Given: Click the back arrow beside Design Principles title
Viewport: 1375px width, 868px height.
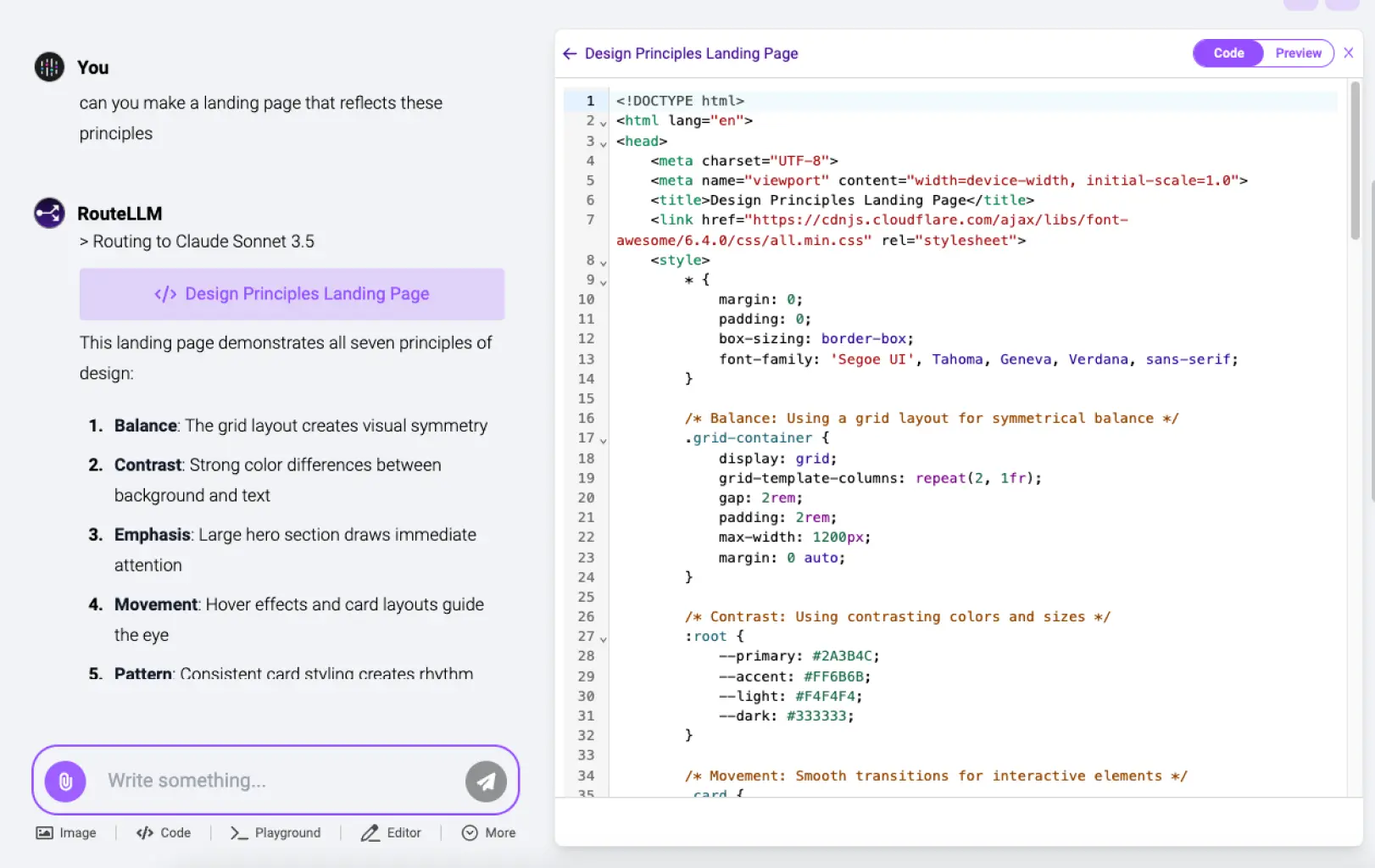Looking at the screenshot, I should point(570,53).
